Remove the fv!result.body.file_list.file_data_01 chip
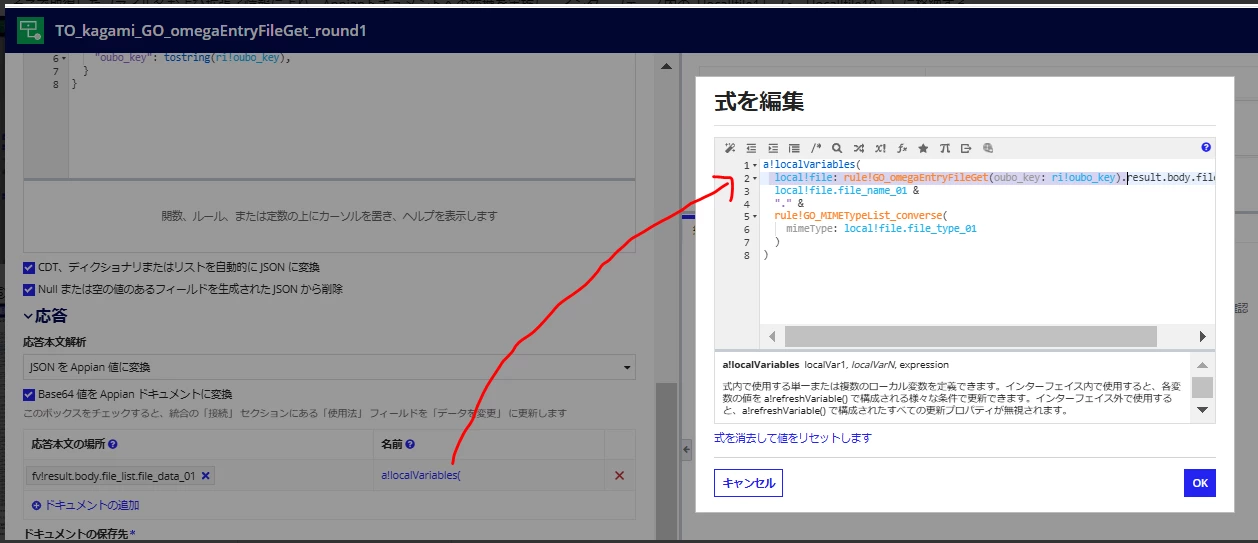Screen dimensions: 1258x543 (x=206, y=476)
